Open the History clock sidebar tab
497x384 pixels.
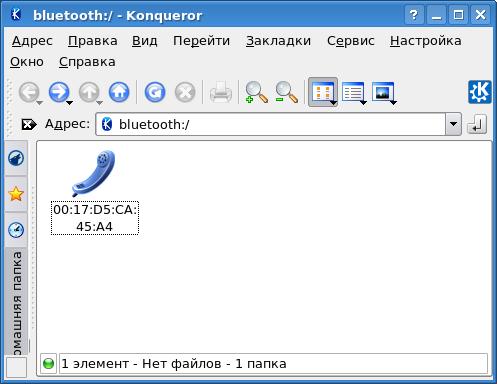pyautogui.click(x=16, y=230)
